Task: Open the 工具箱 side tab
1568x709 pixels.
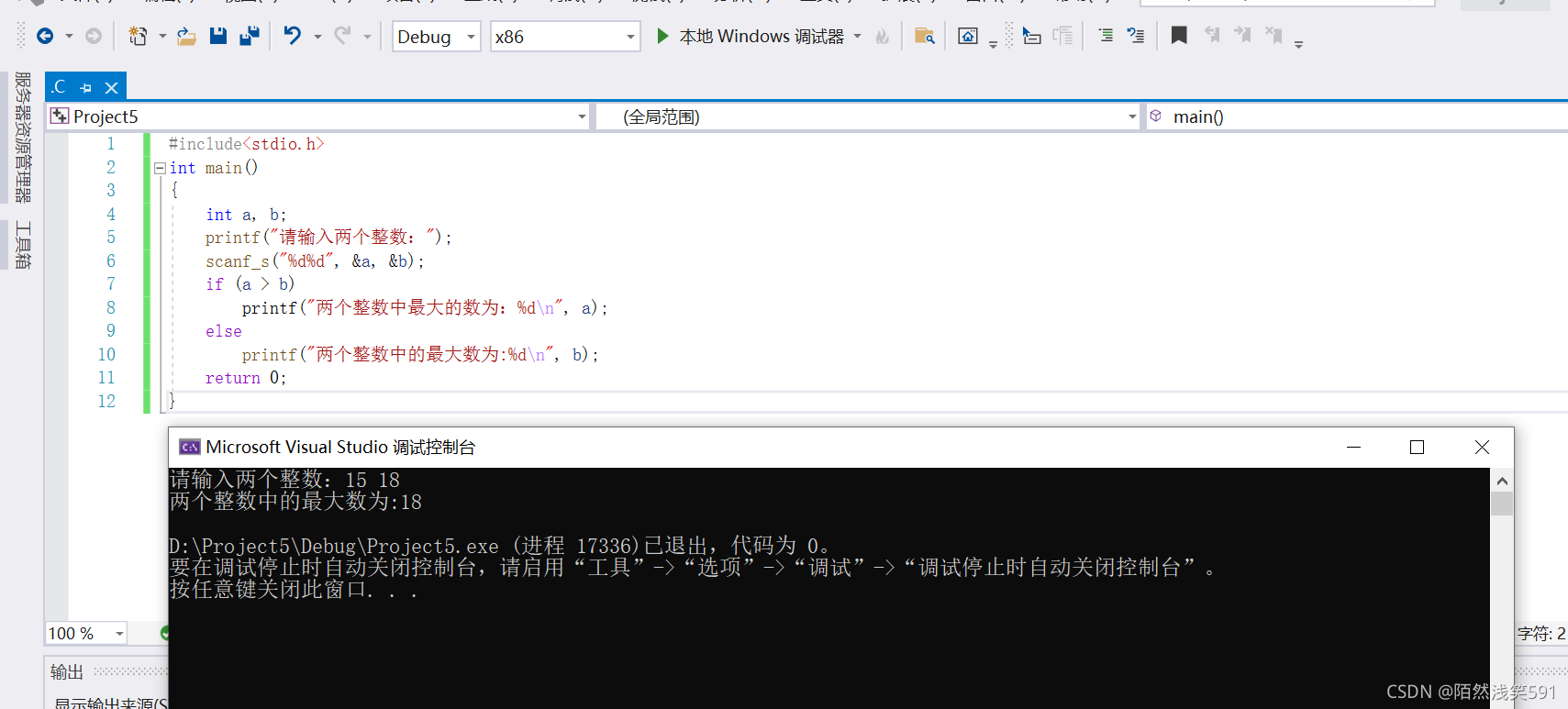Action: click(23, 245)
